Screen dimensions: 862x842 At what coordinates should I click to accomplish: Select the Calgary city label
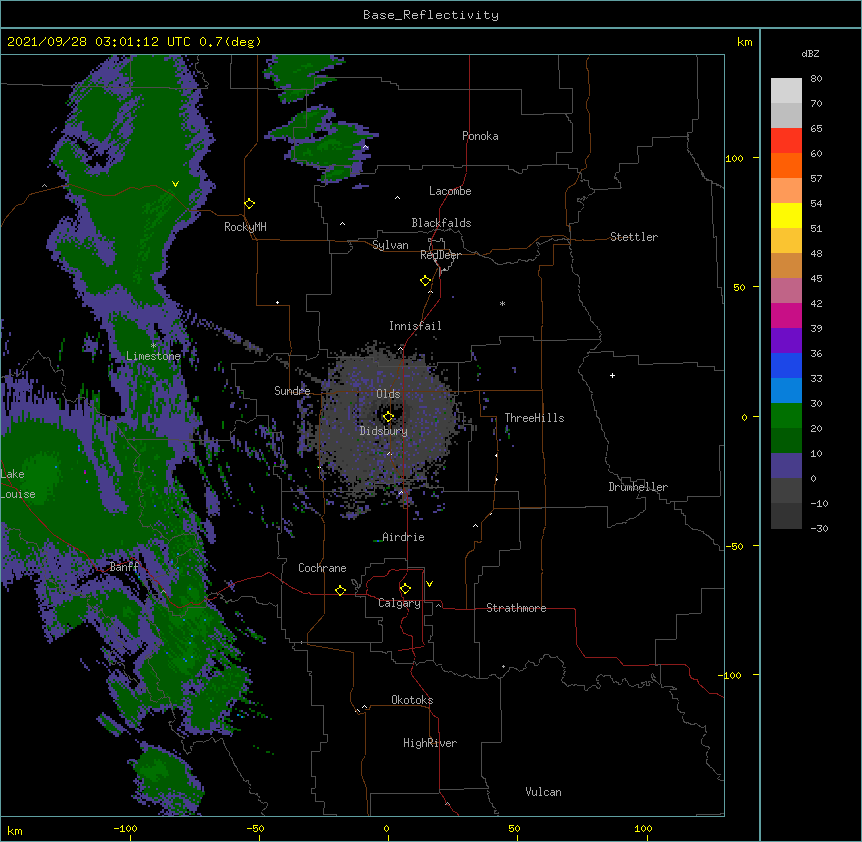pos(399,603)
